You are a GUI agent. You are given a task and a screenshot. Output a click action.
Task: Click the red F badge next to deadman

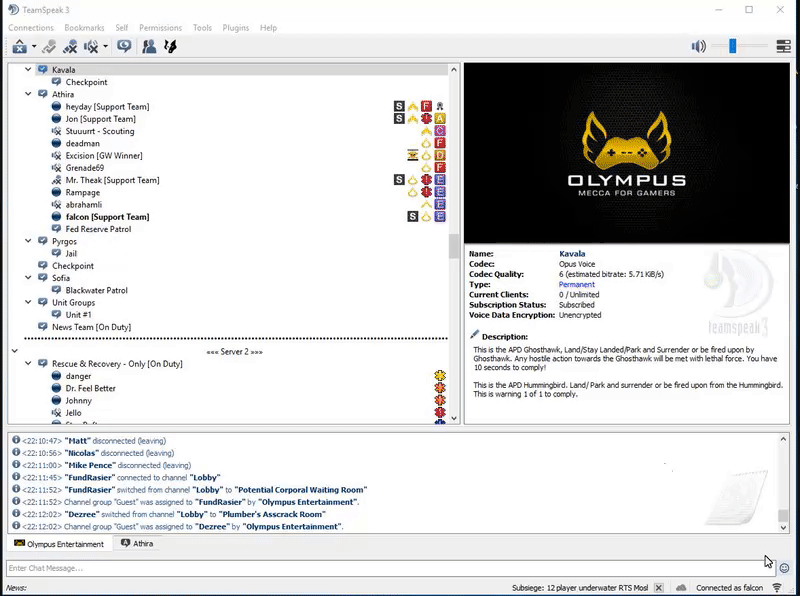coord(440,143)
